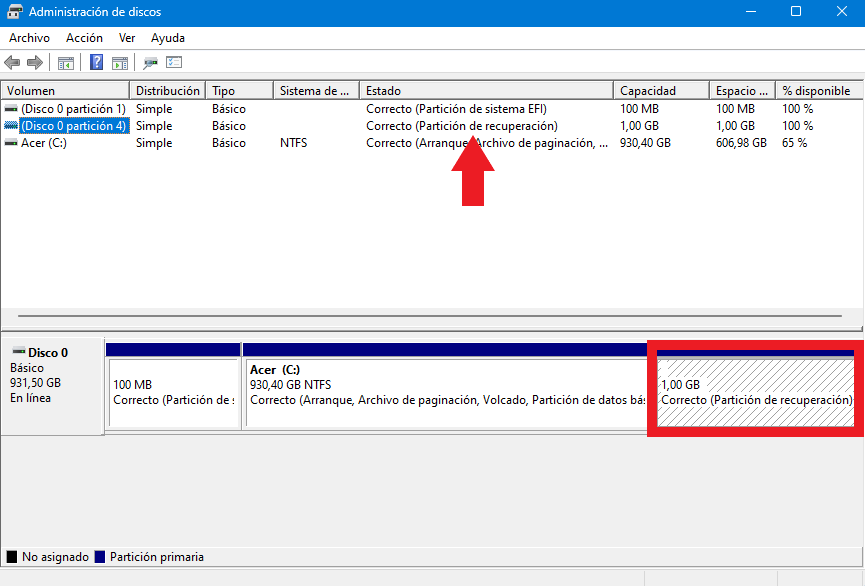
Task: Select the Acer (C:) 930,40 GB partition block
Action: [x=445, y=385]
